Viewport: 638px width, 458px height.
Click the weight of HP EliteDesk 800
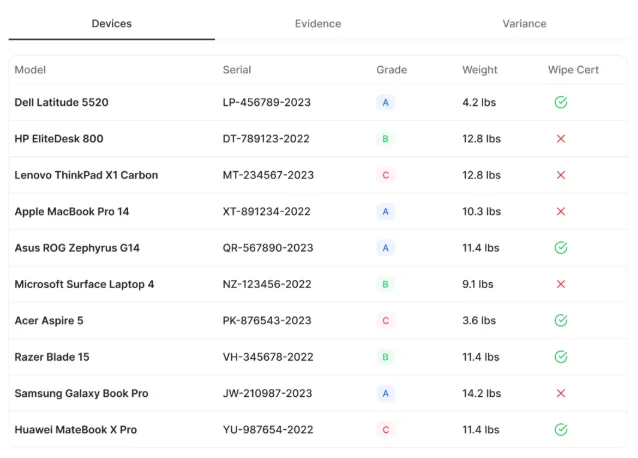coord(481,139)
